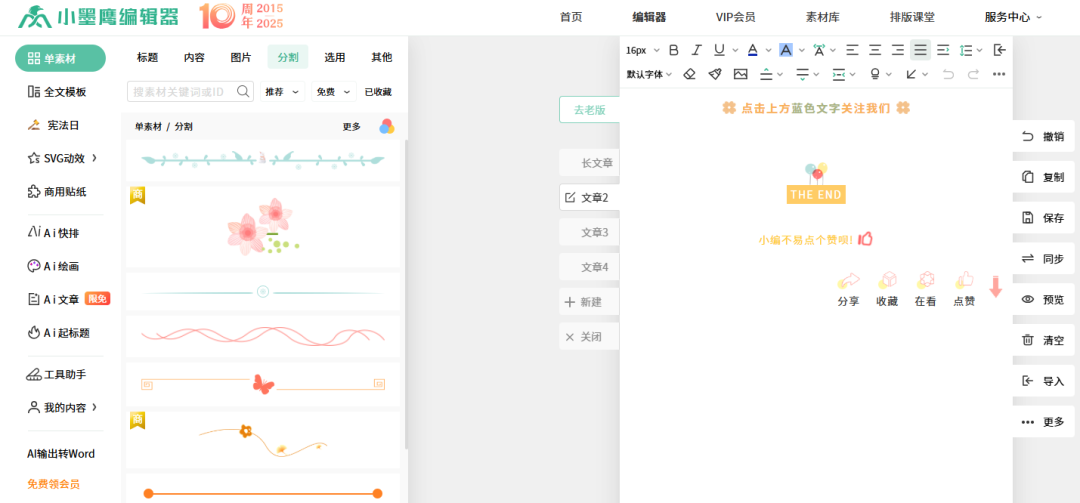Switch to the 选用 tab
Image resolution: width=1080 pixels, height=503 pixels.
335,57
